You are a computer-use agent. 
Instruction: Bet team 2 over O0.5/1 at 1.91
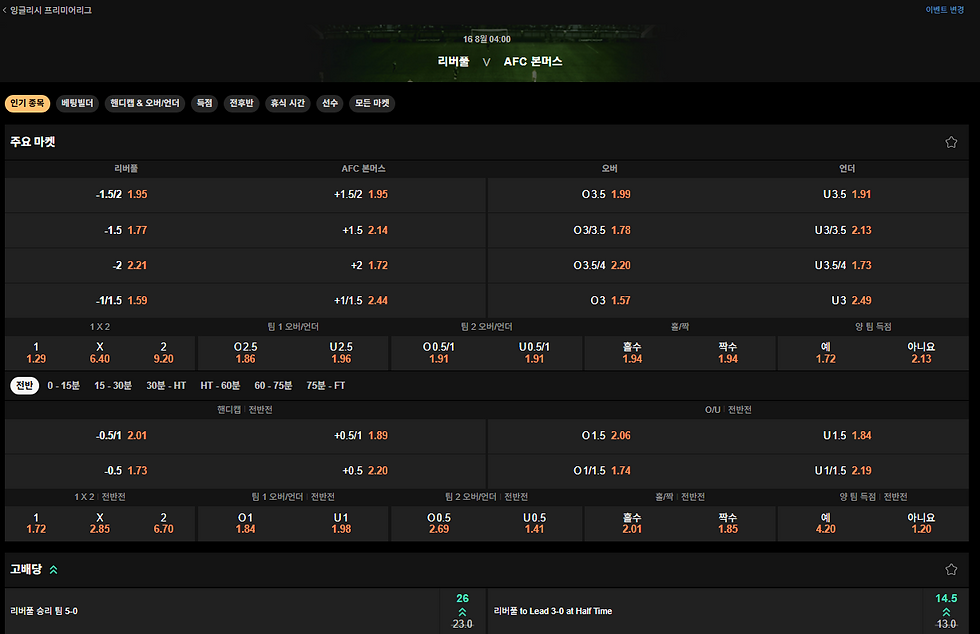(439, 353)
